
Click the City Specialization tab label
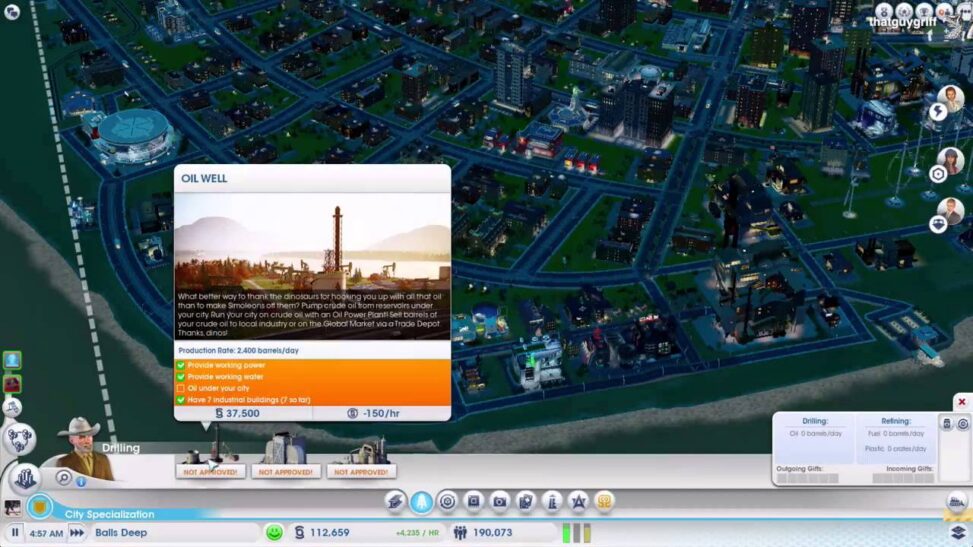coord(109,514)
